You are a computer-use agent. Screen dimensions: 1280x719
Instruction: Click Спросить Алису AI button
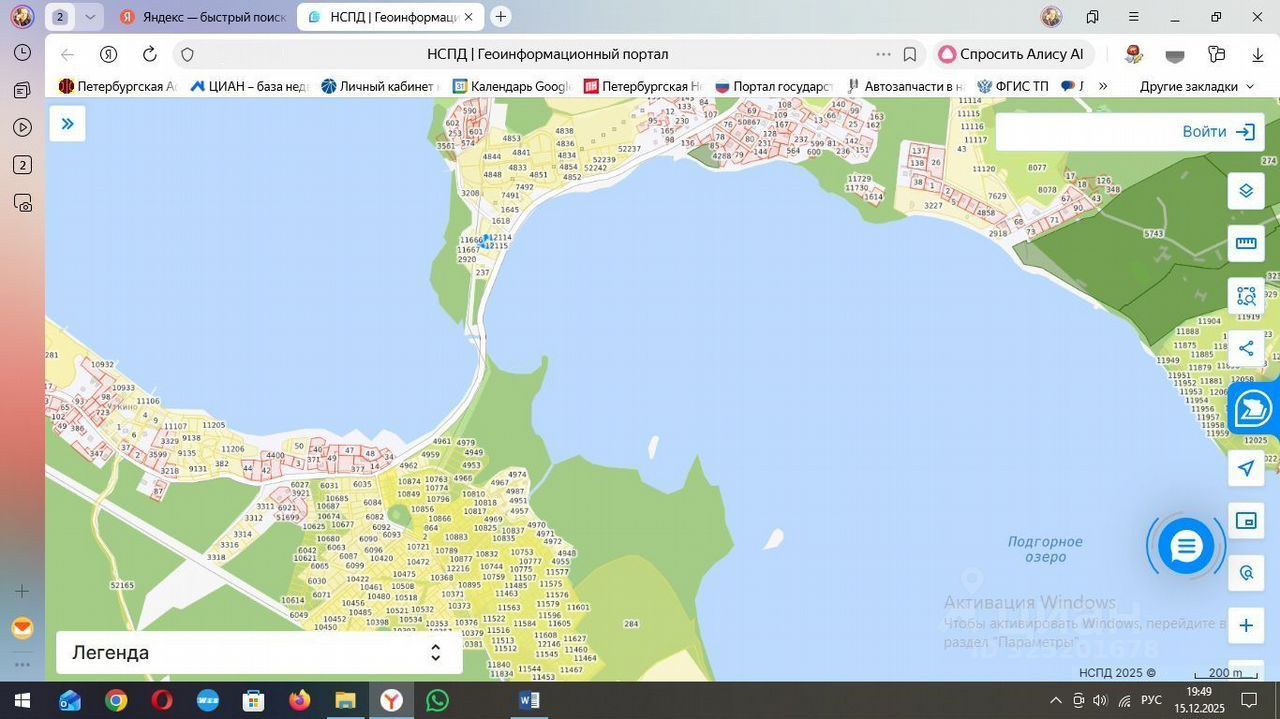[x=1011, y=54]
